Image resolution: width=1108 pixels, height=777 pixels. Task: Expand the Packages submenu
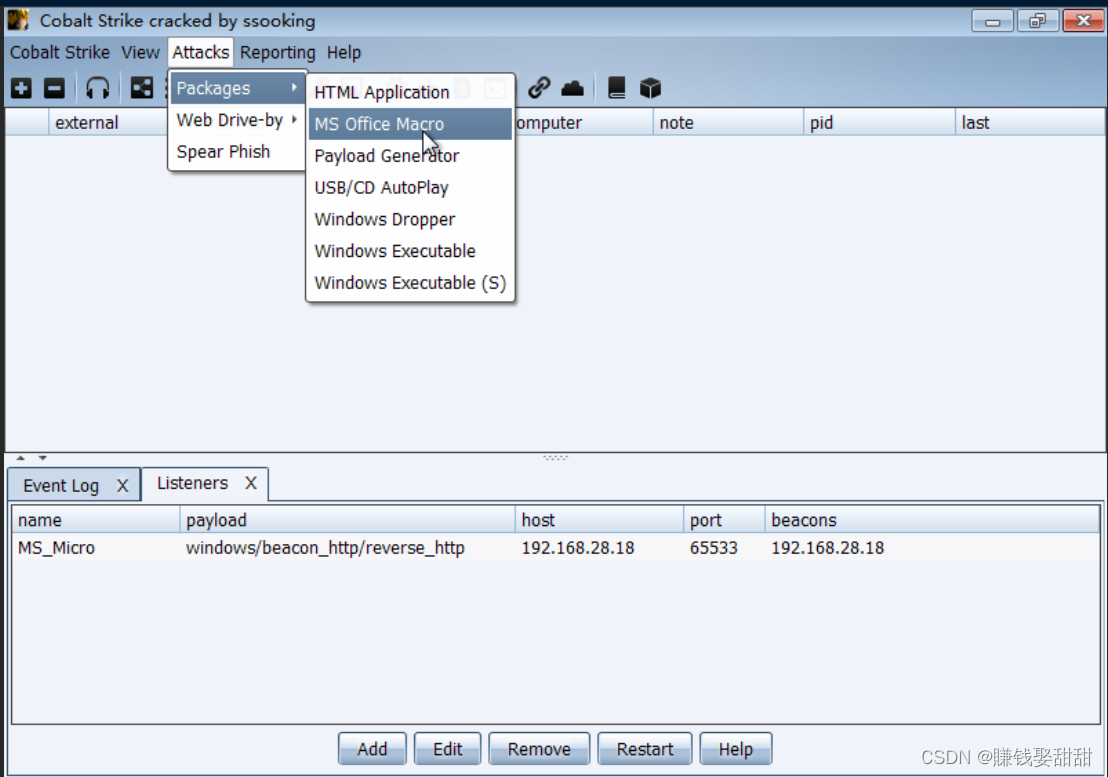(x=237, y=88)
